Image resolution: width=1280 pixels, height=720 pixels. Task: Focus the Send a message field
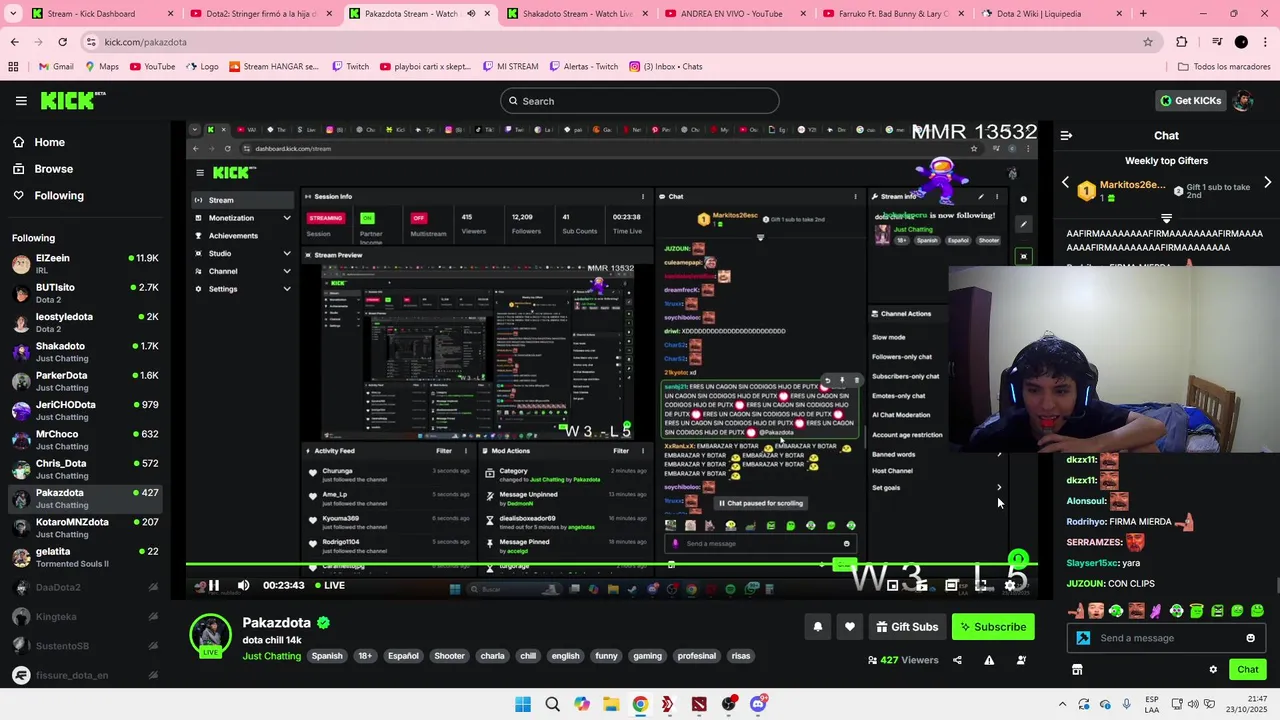(1167, 638)
